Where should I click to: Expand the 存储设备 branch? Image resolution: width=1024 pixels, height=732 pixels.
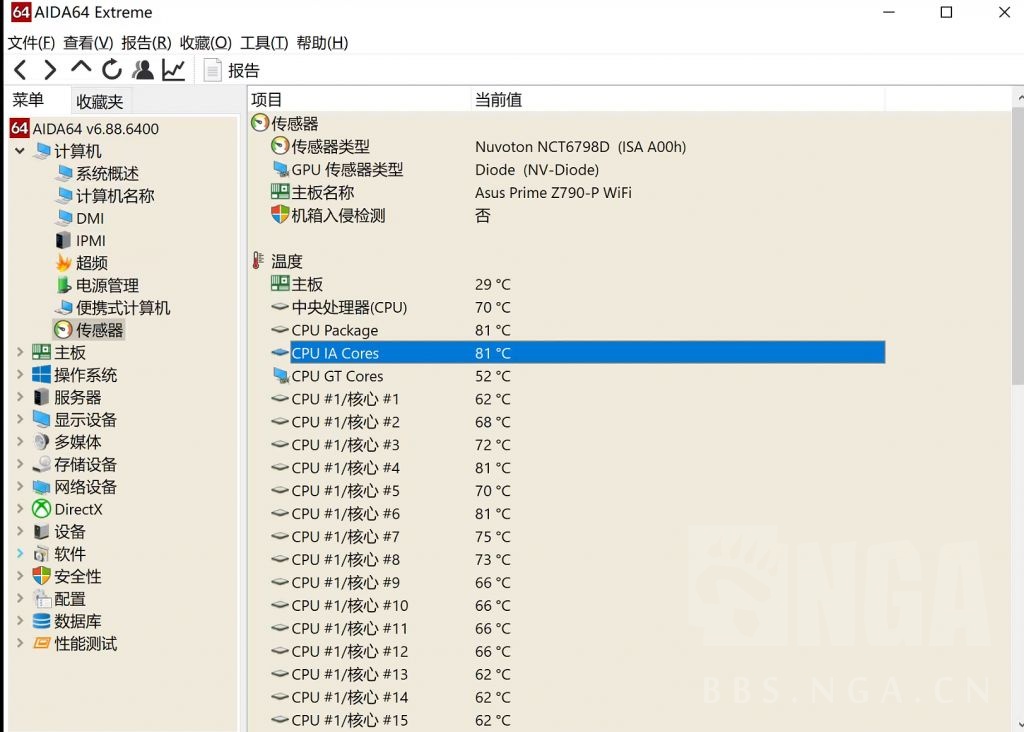pos(19,464)
